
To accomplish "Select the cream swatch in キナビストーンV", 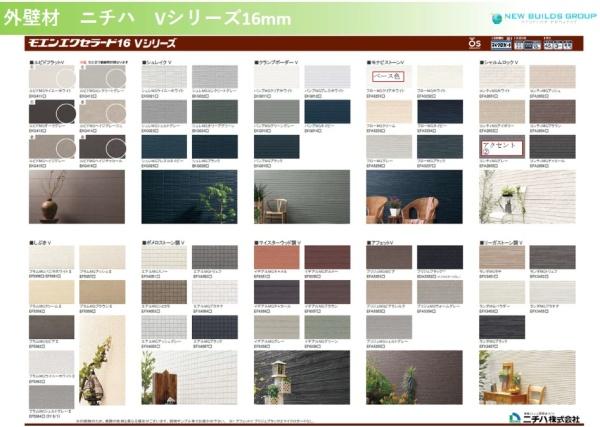I will pos(389,112).
